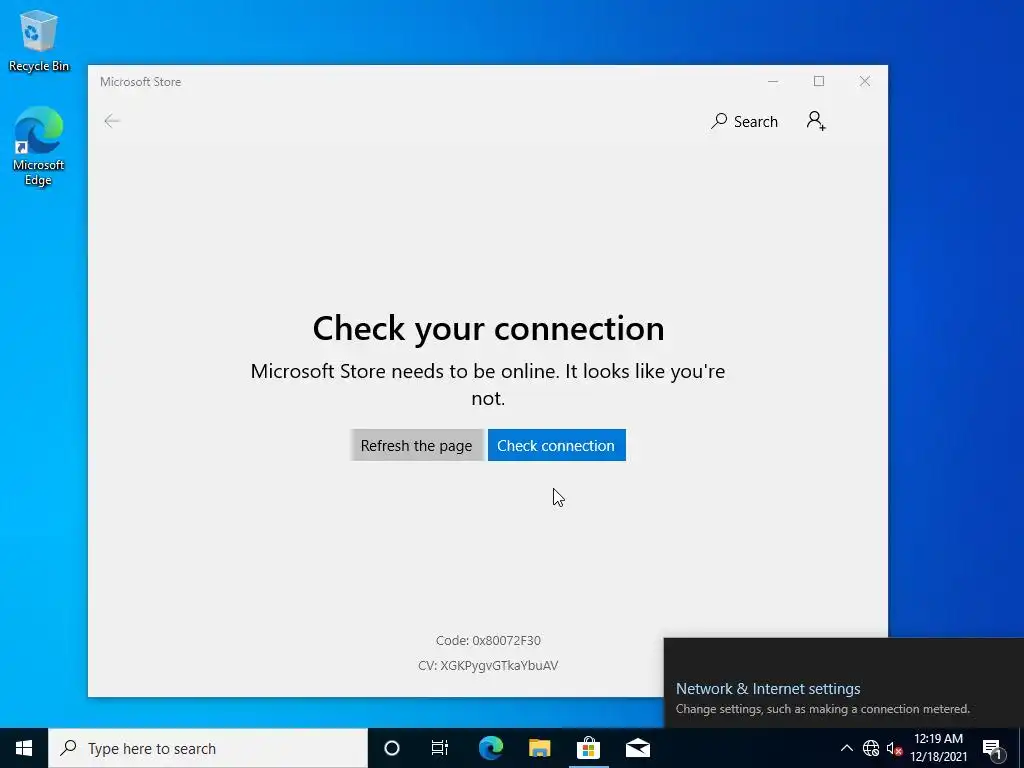Click the taskbar search box
Viewport: 1024px width, 768px height.
[208, 748]
